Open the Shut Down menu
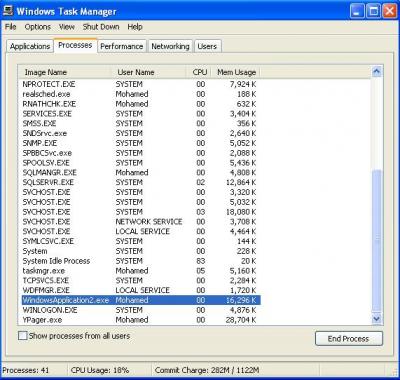The width and height of the screenshot is (400, 380). pyautogui.click(x=101, y=27)
